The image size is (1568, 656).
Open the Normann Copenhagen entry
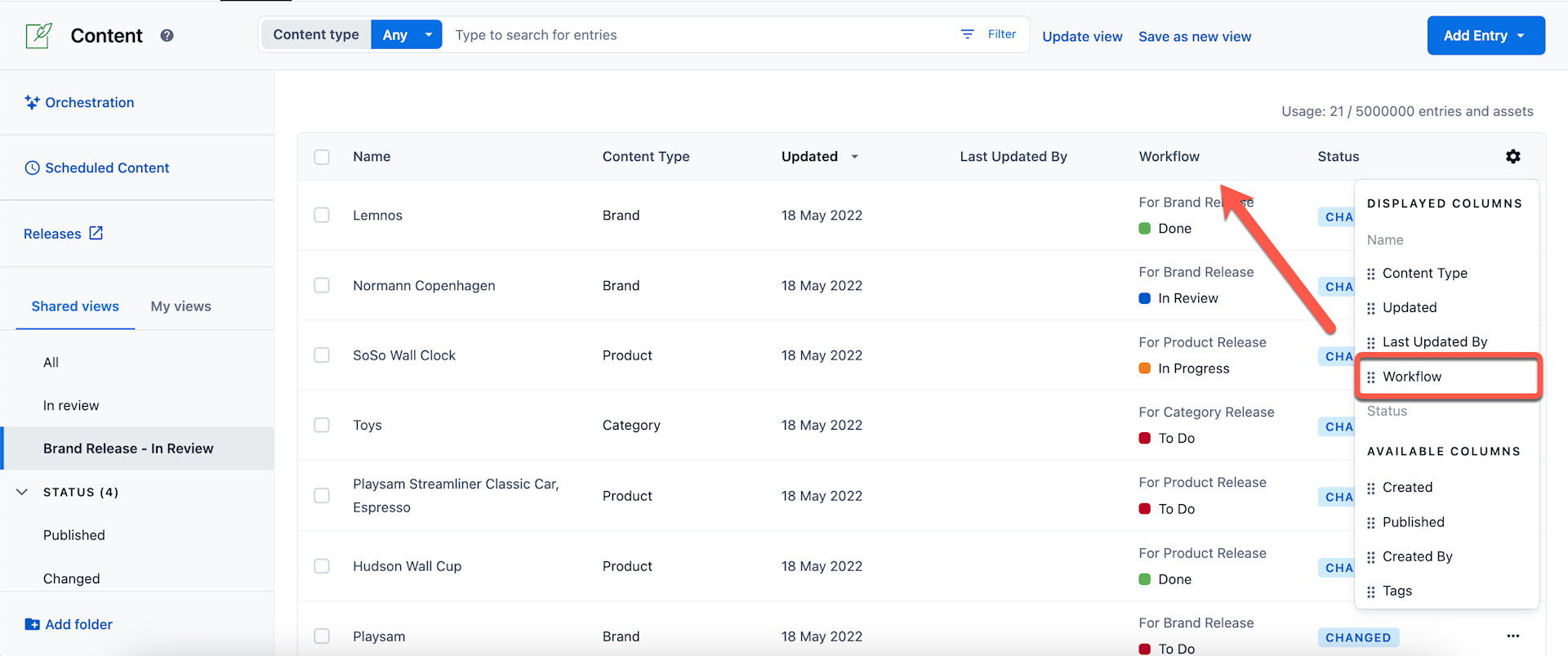(424, 285)
